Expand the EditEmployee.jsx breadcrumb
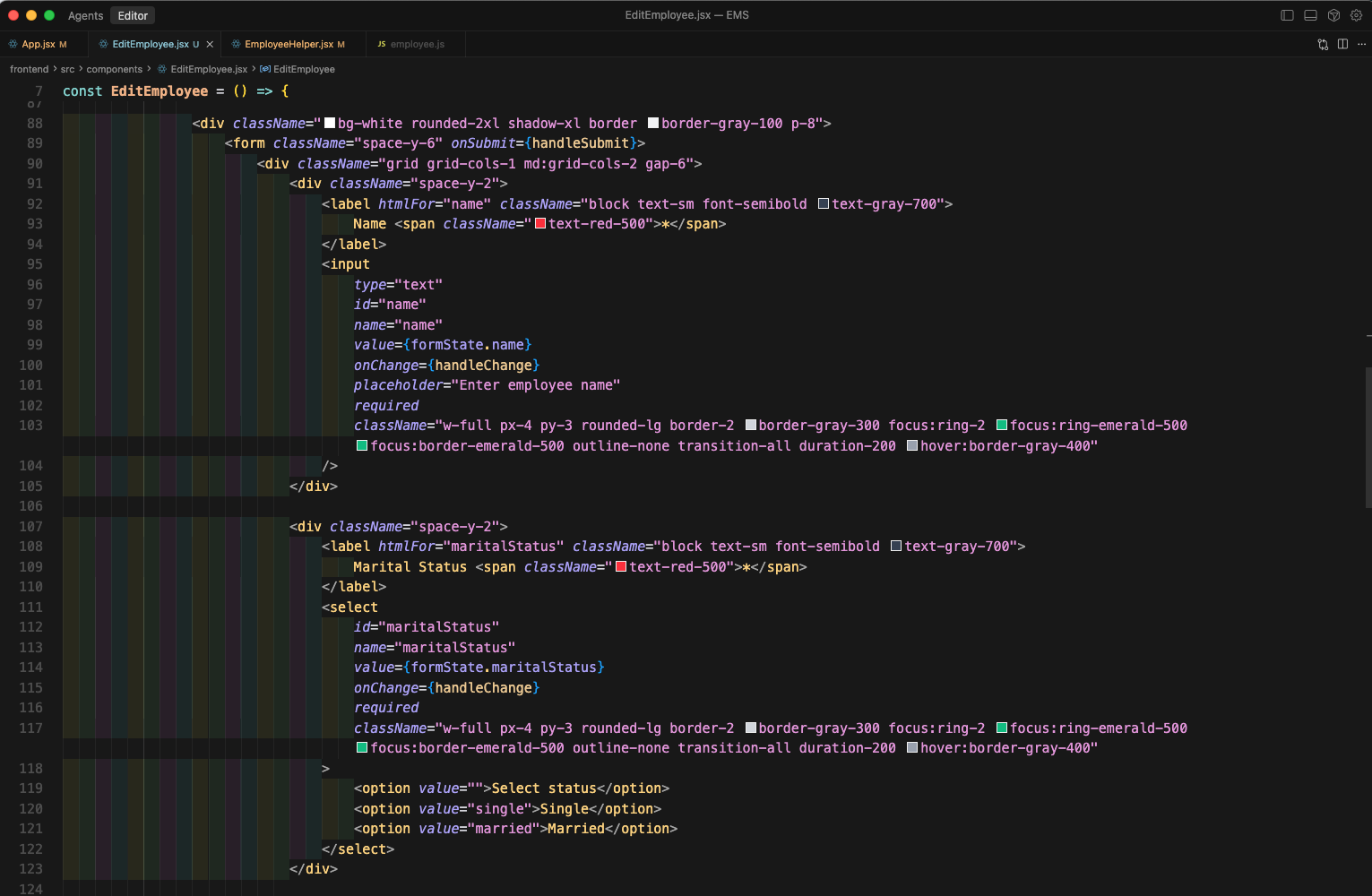The image size is (1372, 896). tap(209, 69)
